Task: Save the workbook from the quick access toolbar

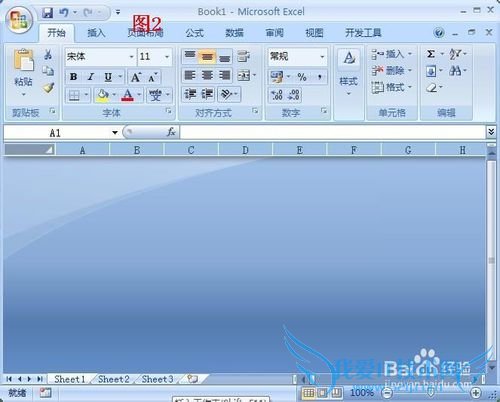Action: coord(47,13)
